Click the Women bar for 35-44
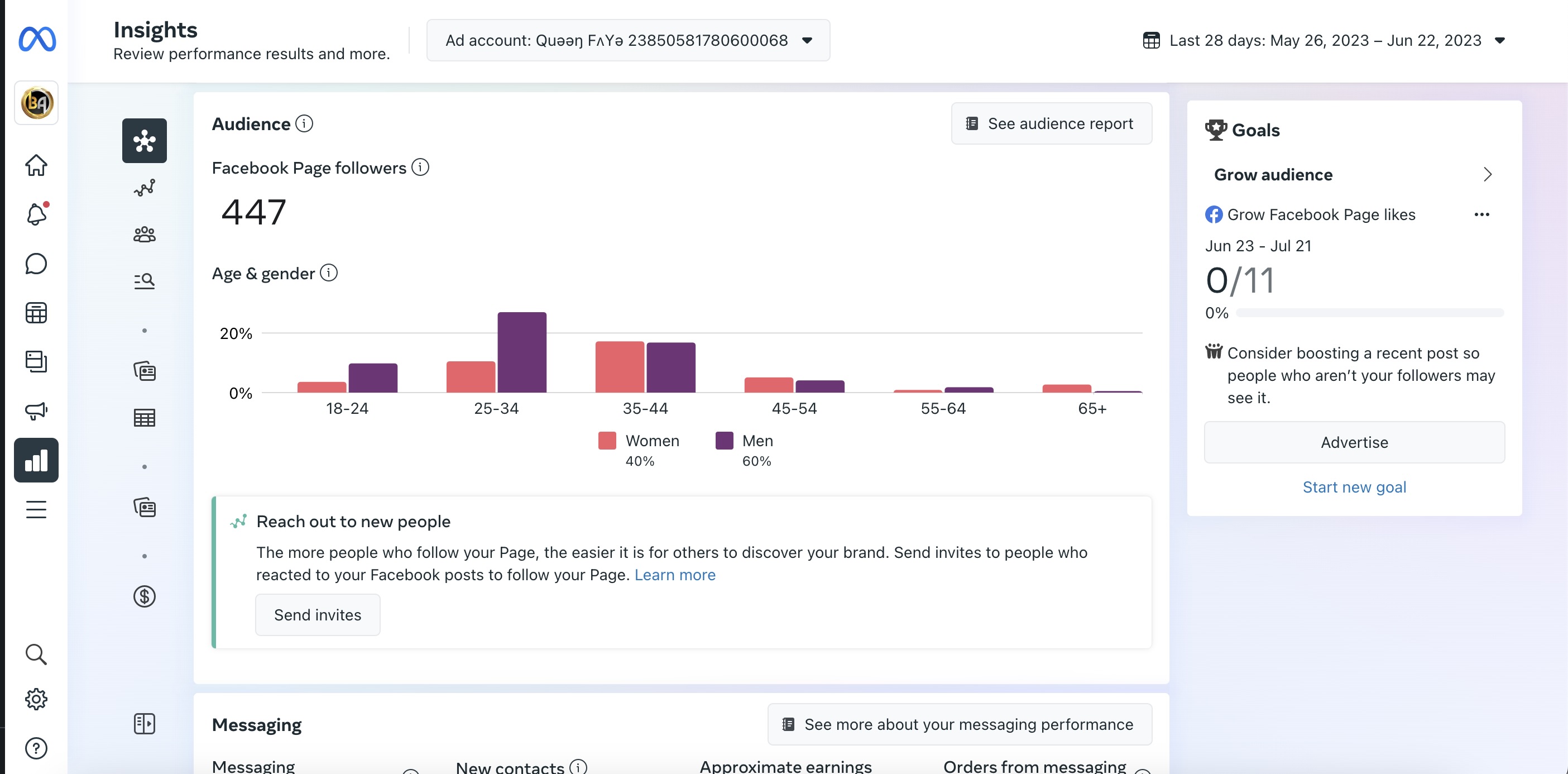1568x774 pixels. 620,367
